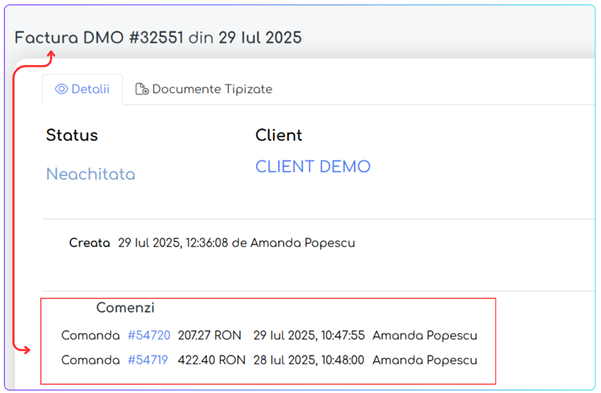
Task: Click the Creata label
Action: pyautogui.click(x=89, y=243)
